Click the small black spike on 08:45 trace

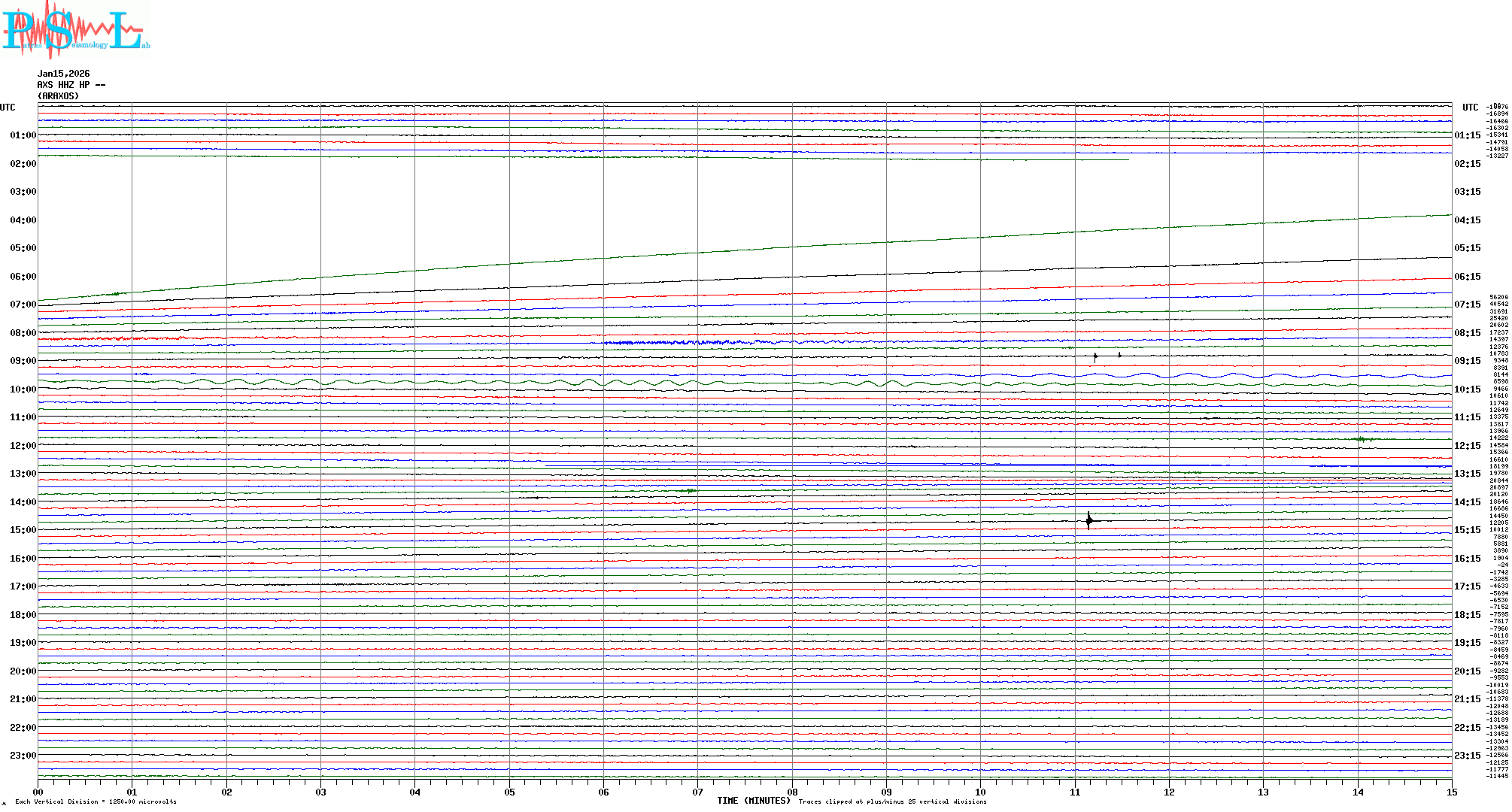point(1095,356)
